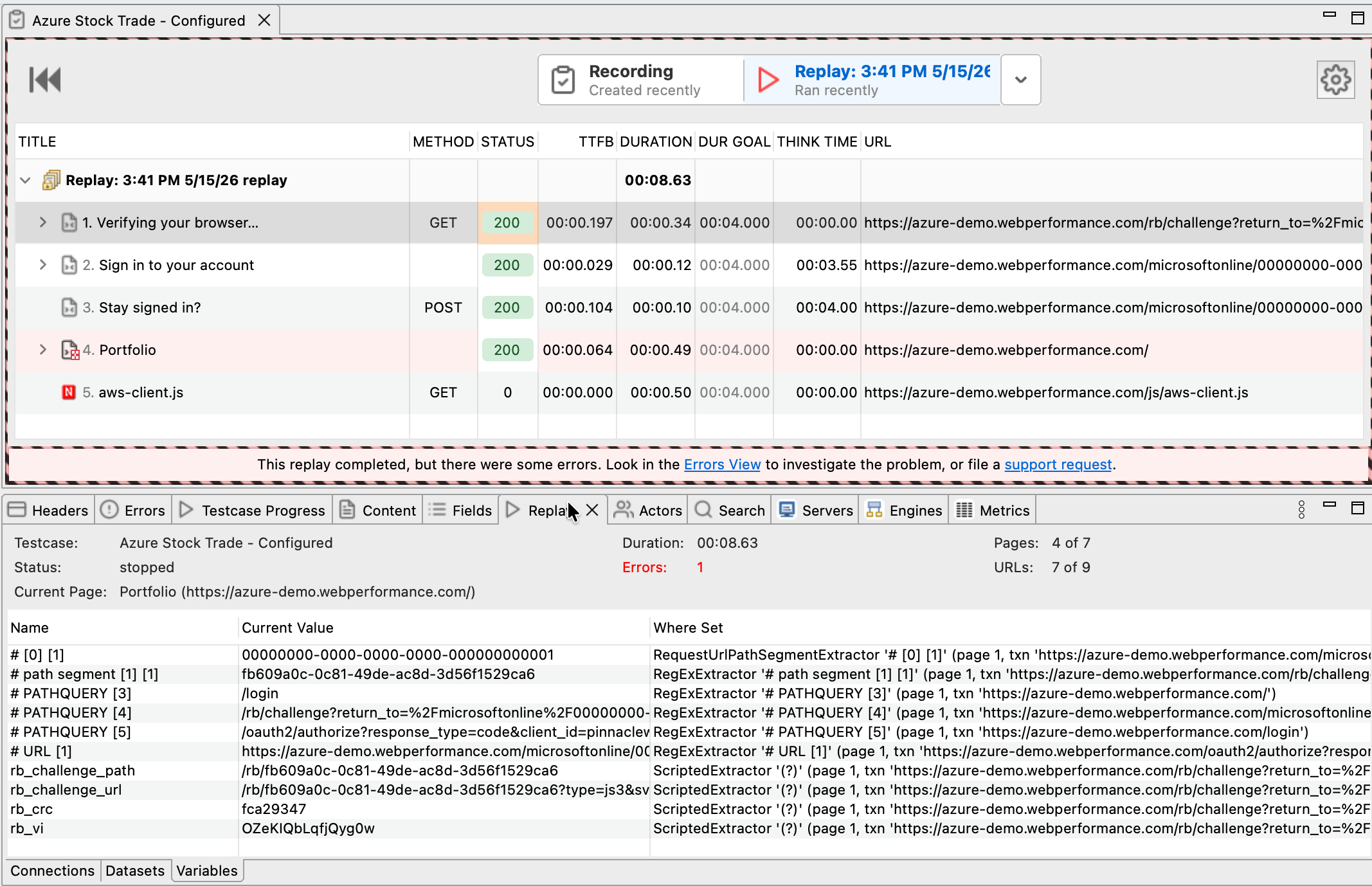The image size is (1372, 886).
Task: Click the Azure Stock Trade editor tab icon
Action: tap(17, 21)
